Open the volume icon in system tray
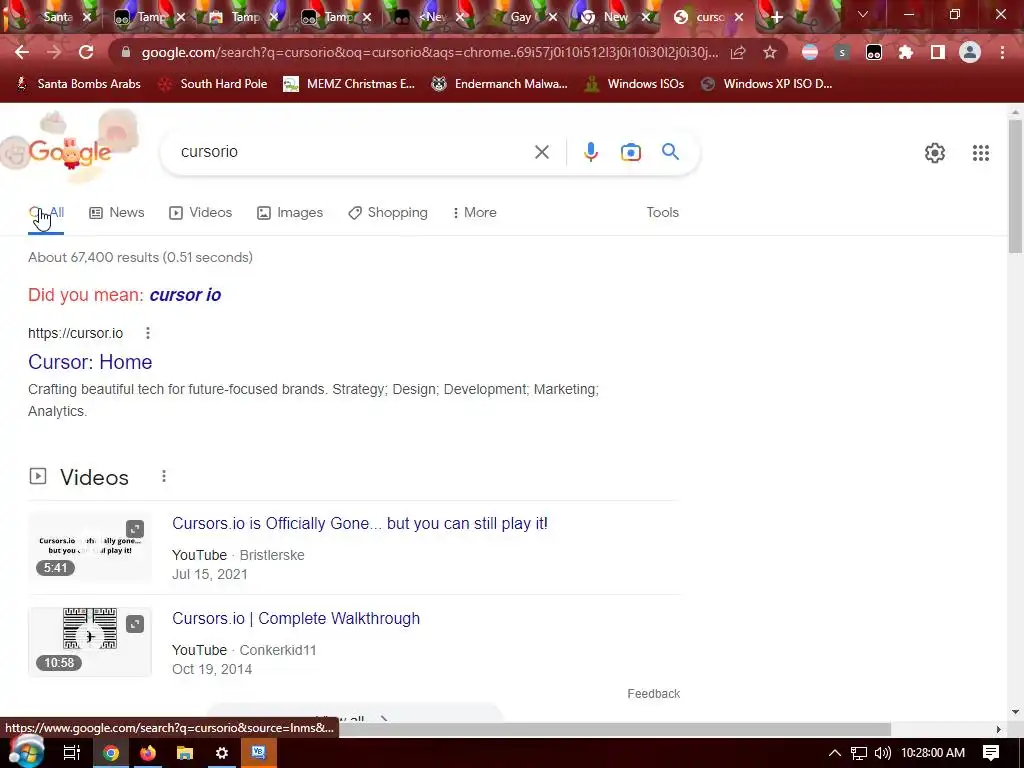1024x768 pixels. tap(882, 753)
